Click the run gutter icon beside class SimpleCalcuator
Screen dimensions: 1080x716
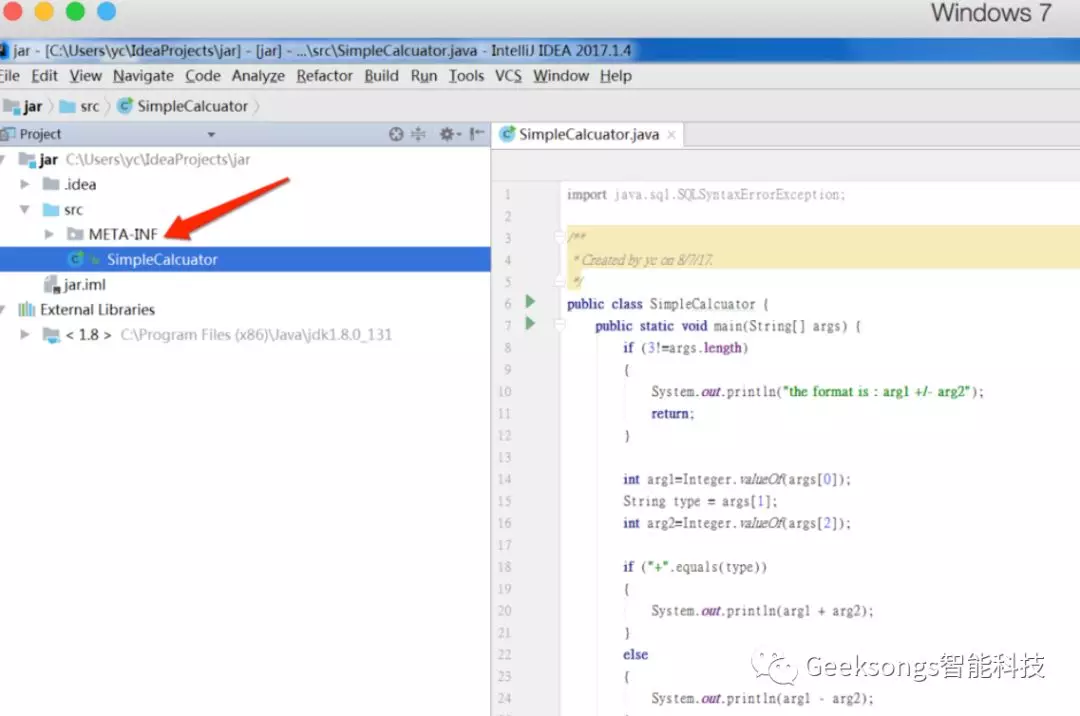point(530,302)
